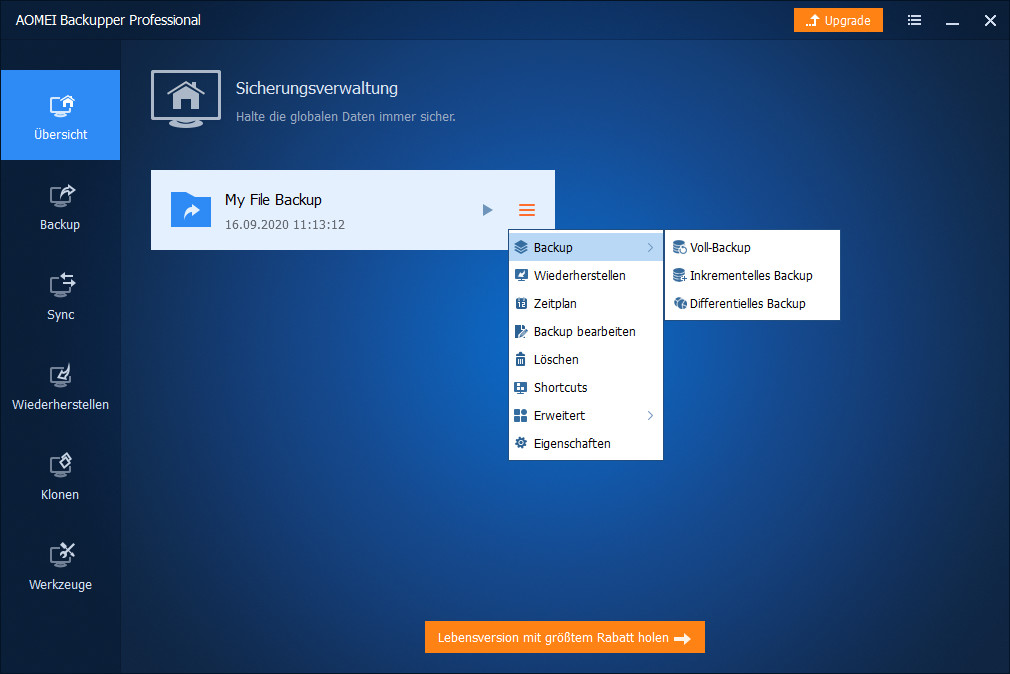
Task: Go to the Backup sidebar section
Action: pyautogui.click(x=61, y=207)
